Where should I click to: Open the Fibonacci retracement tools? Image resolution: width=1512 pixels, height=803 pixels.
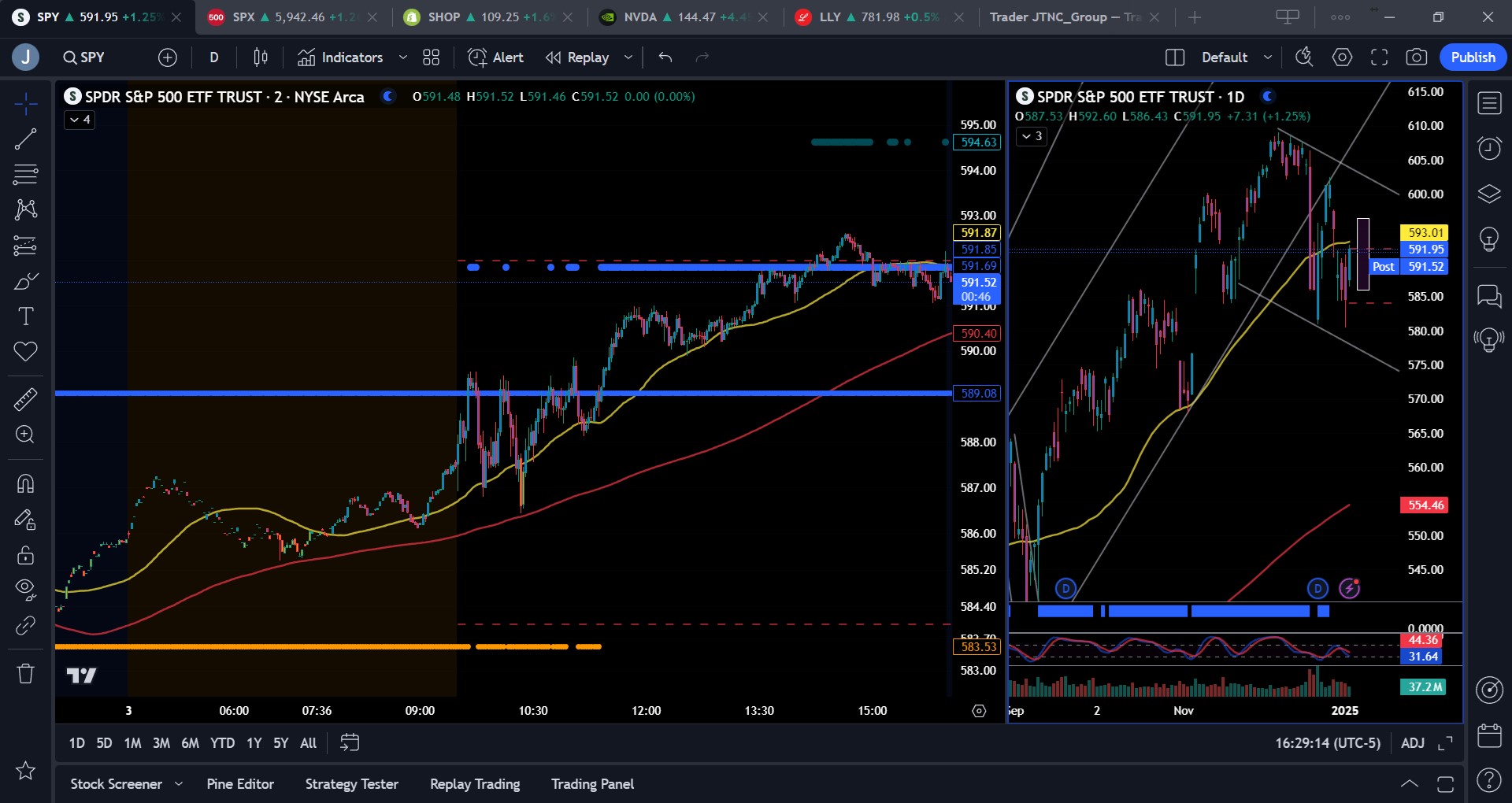(25, 174)
